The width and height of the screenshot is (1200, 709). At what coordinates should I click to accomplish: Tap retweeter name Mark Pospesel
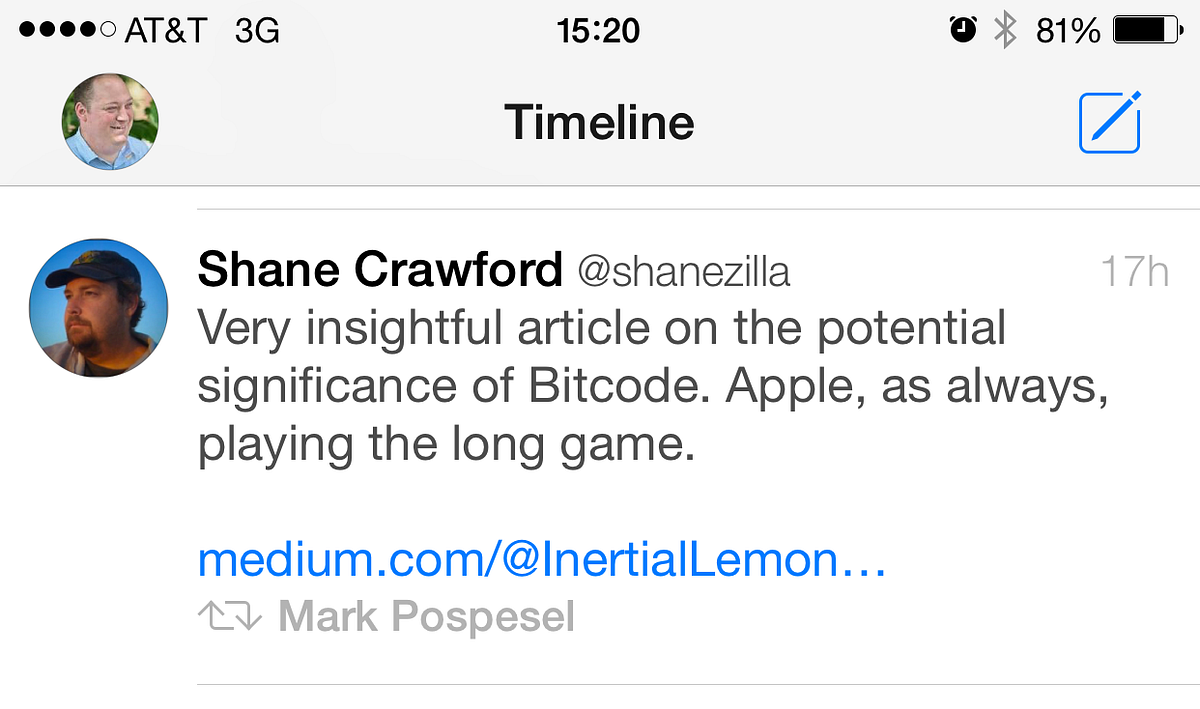click(x=426, y=616)
